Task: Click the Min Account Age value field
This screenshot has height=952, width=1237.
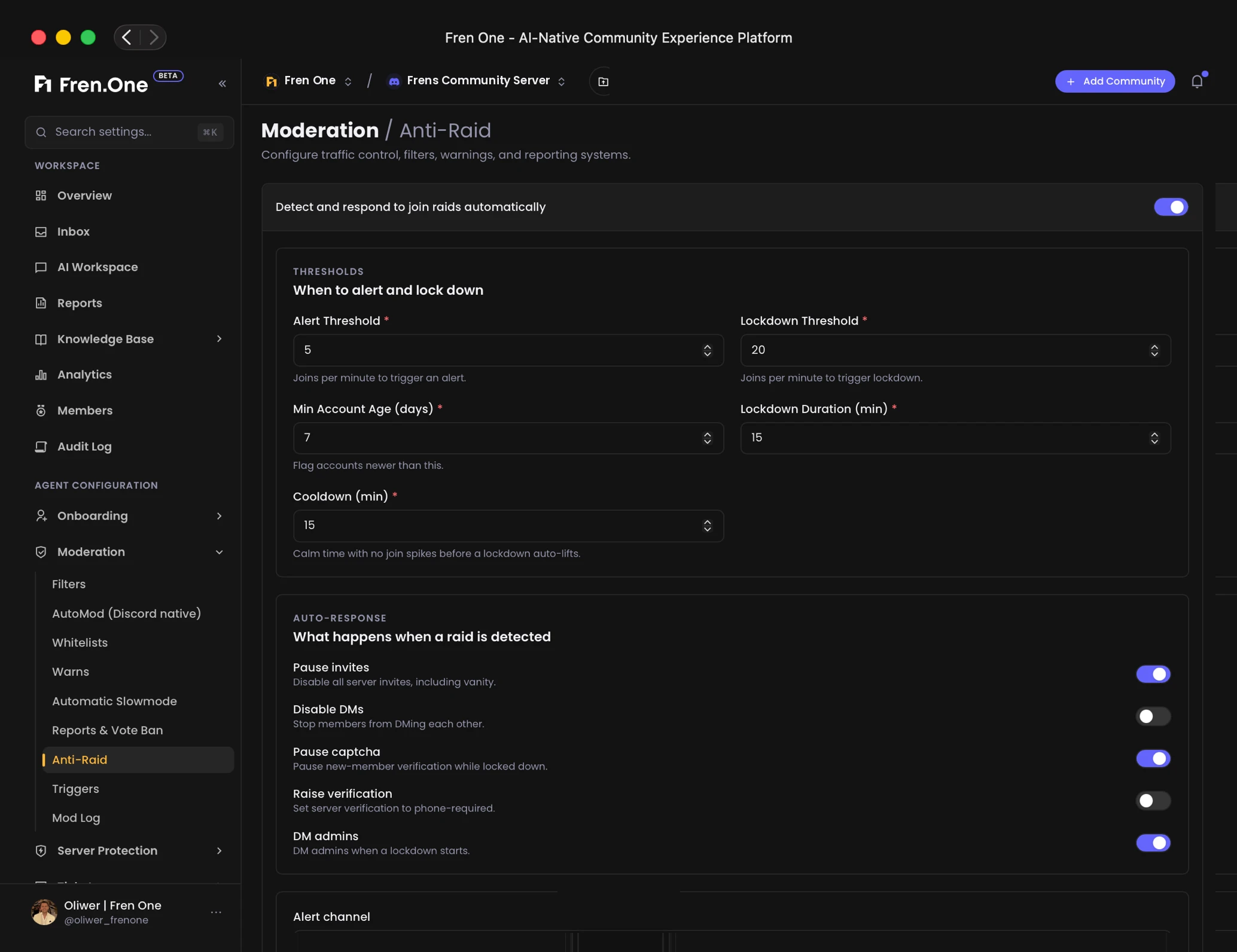Action: tap(508, 438)
